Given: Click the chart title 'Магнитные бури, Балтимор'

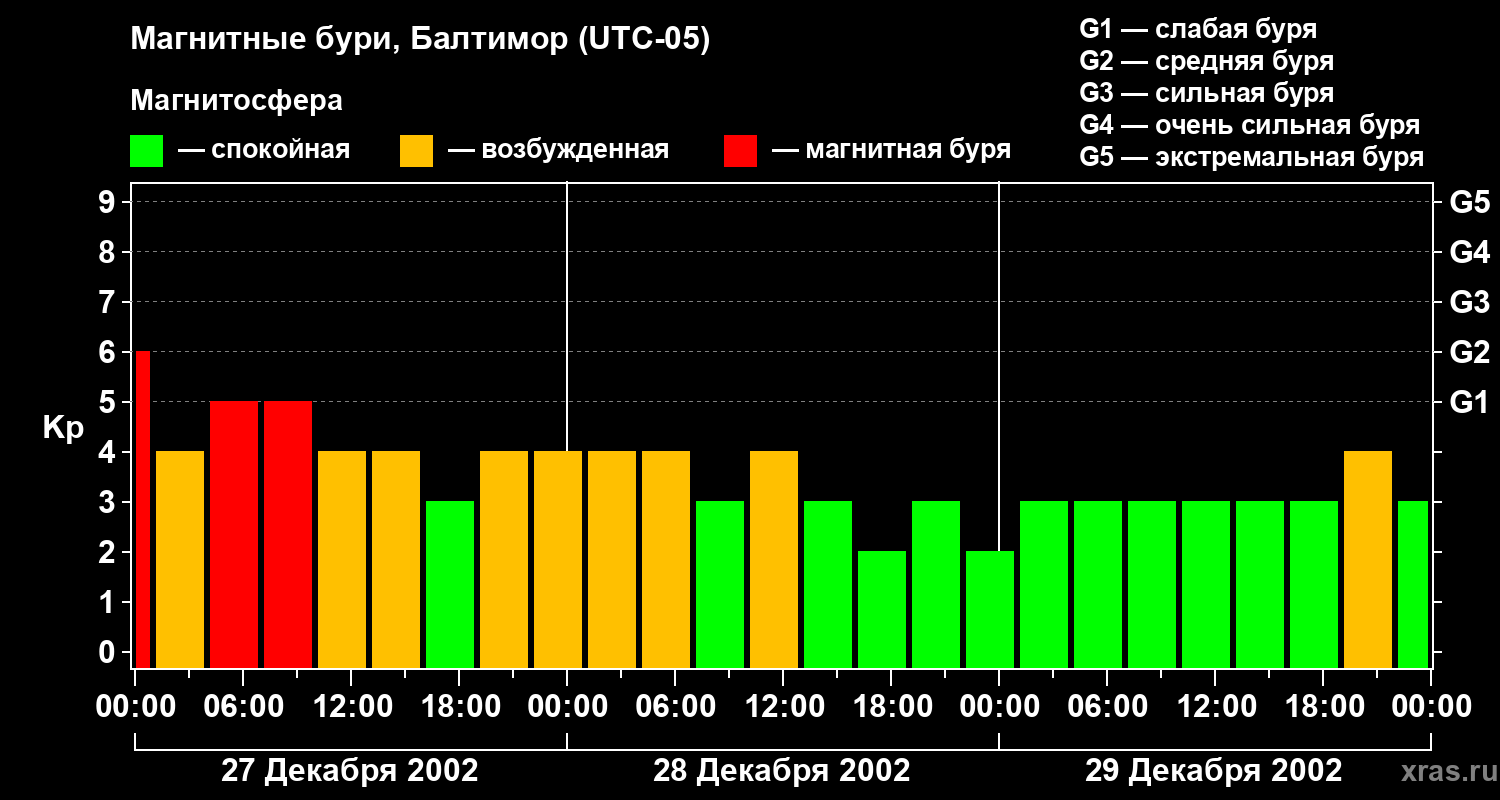Looking at the screenshot, I should tap(420, 40).
